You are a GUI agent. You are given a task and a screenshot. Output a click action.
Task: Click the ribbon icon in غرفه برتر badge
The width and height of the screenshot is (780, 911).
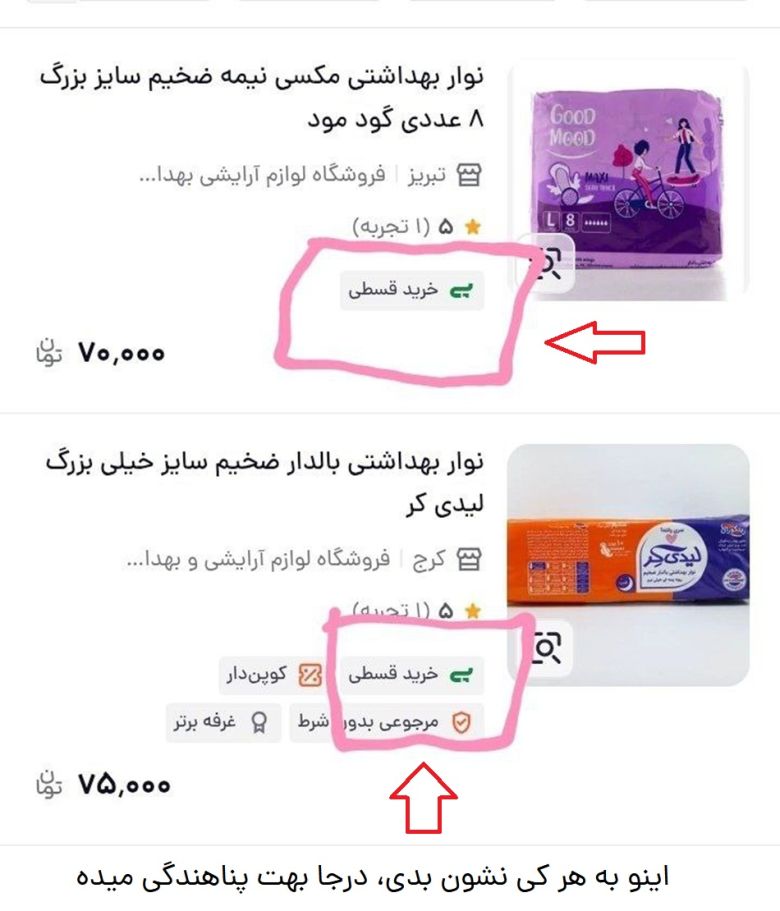[x=258, y=723]
